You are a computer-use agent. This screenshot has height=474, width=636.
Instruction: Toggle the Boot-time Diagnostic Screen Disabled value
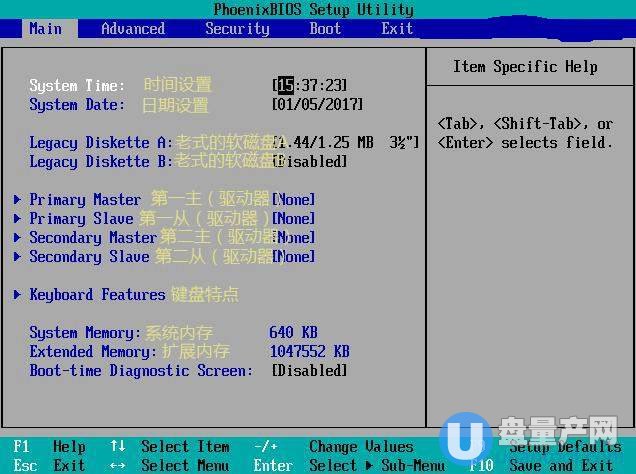(309, 370)
